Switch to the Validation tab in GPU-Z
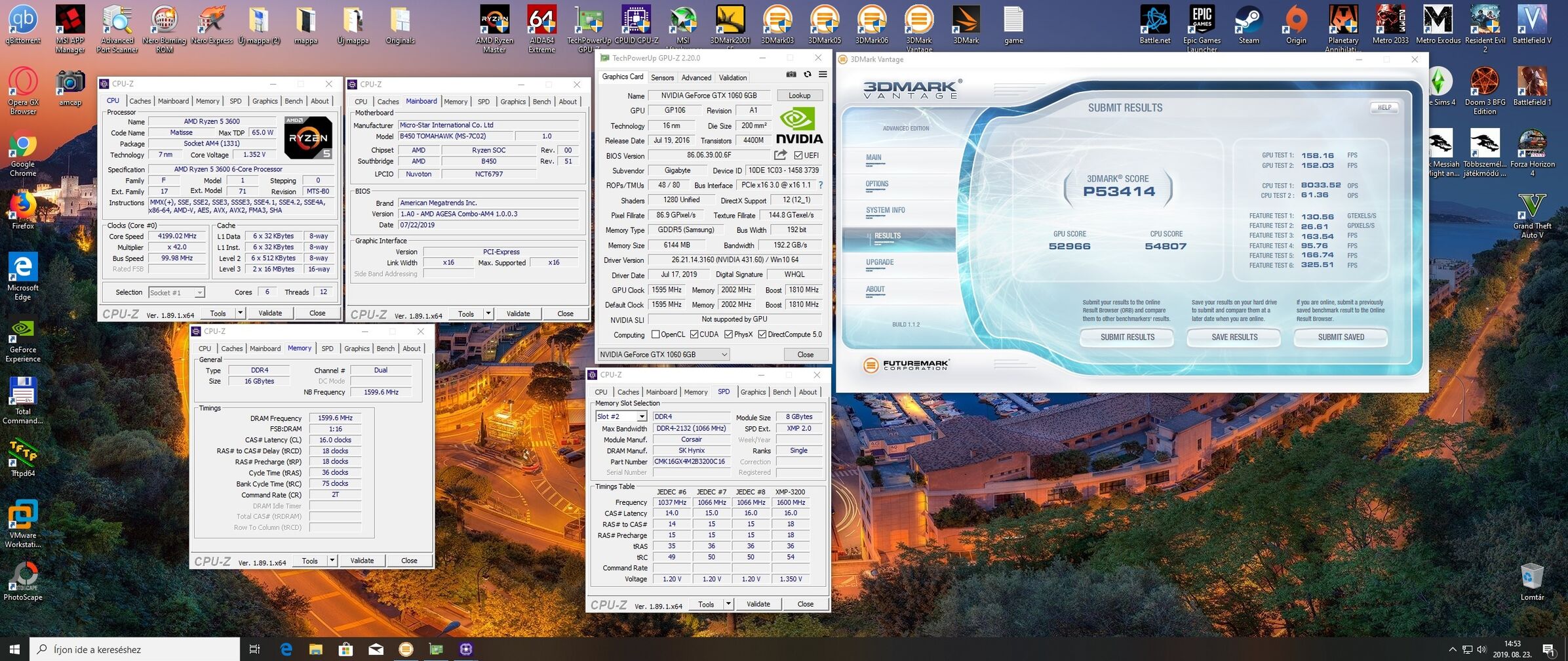 pyautogui.click(x=732, y=77)
